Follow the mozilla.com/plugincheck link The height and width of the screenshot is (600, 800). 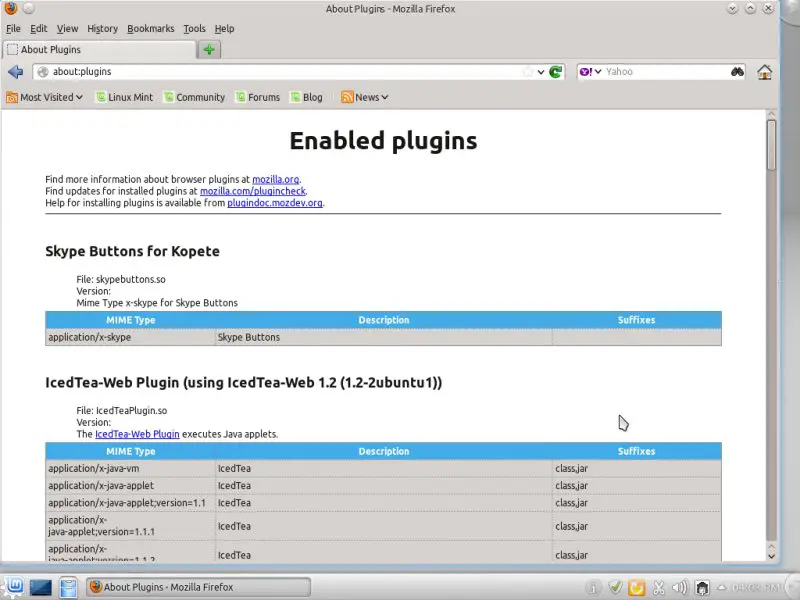click(253, 191)
